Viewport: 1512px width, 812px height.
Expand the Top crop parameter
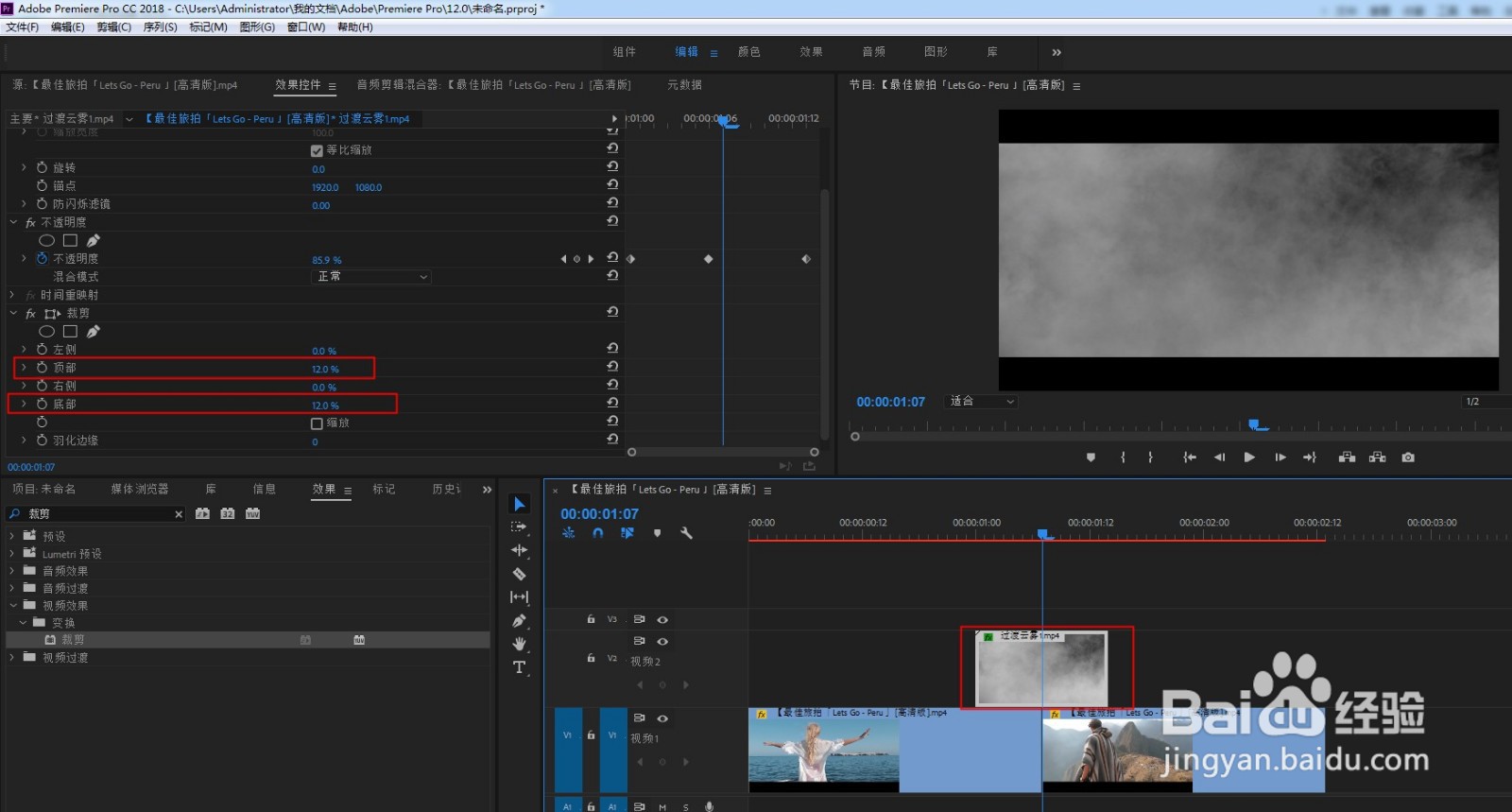pos(24,368)
